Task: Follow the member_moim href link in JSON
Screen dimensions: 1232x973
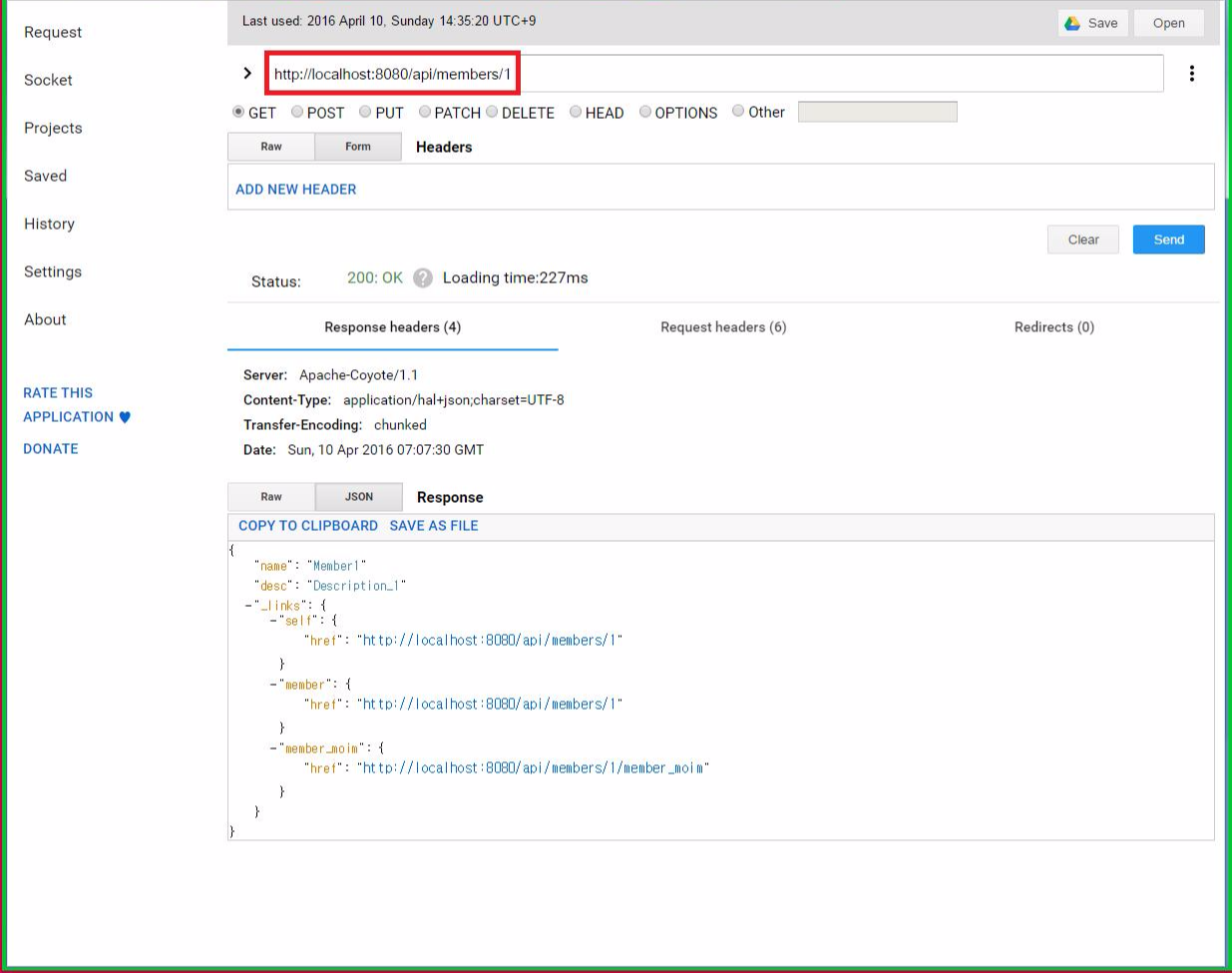Action: (533, 768)
